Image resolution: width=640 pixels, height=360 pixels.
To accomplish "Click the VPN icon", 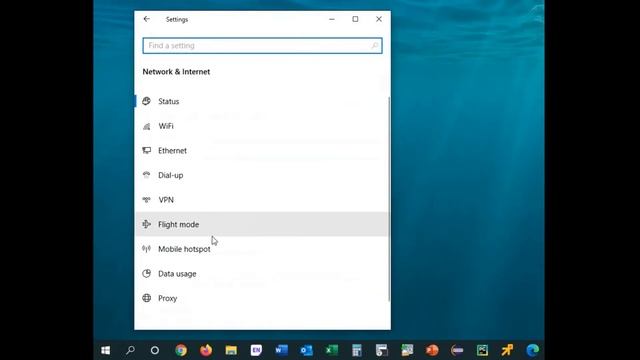I will (147, 200).
